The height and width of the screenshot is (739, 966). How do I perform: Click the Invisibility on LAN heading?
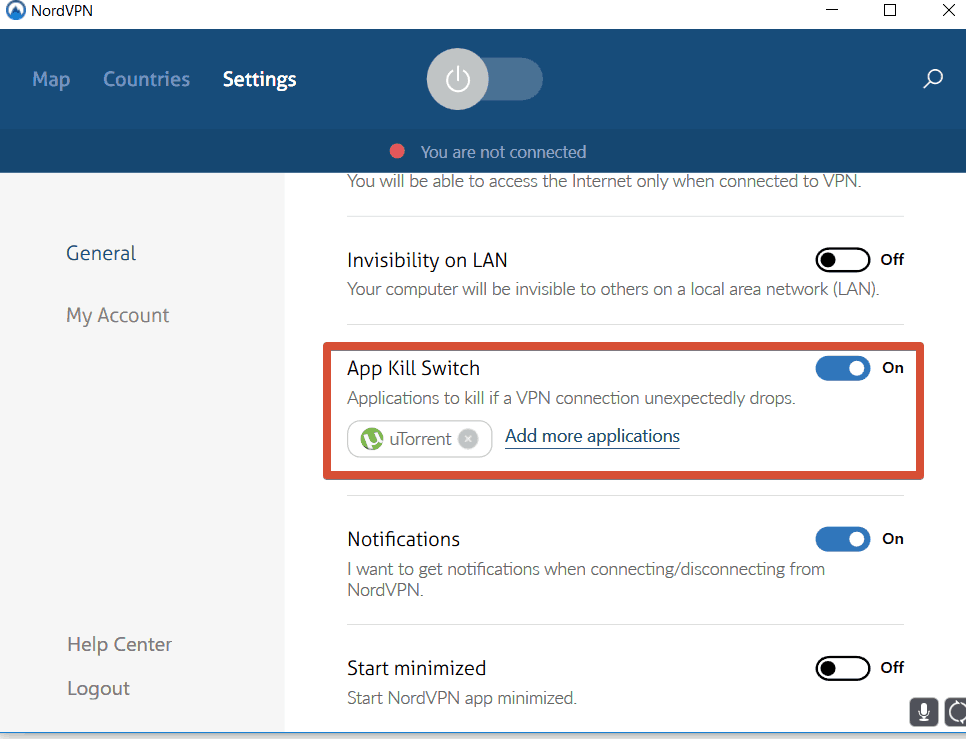coord(427,260)
